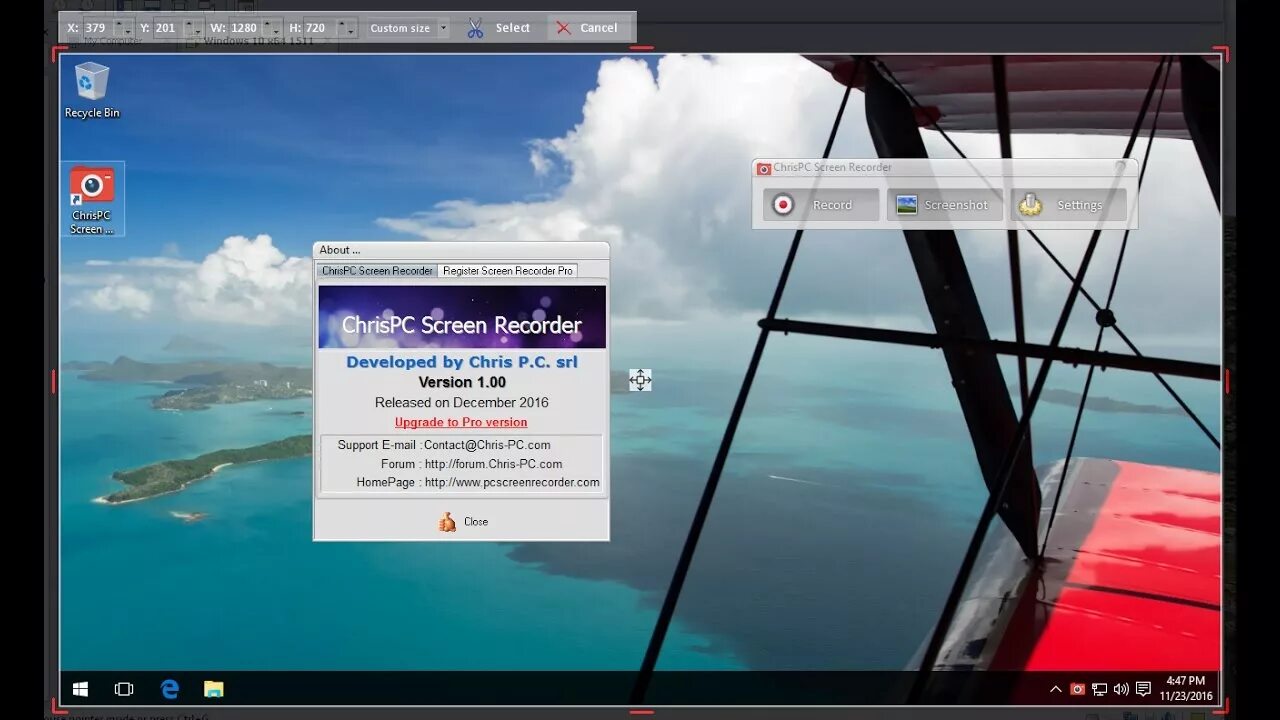Click the volume speaker tray icon
The height and width of the screenshot is (720, 1280).
1121,689
